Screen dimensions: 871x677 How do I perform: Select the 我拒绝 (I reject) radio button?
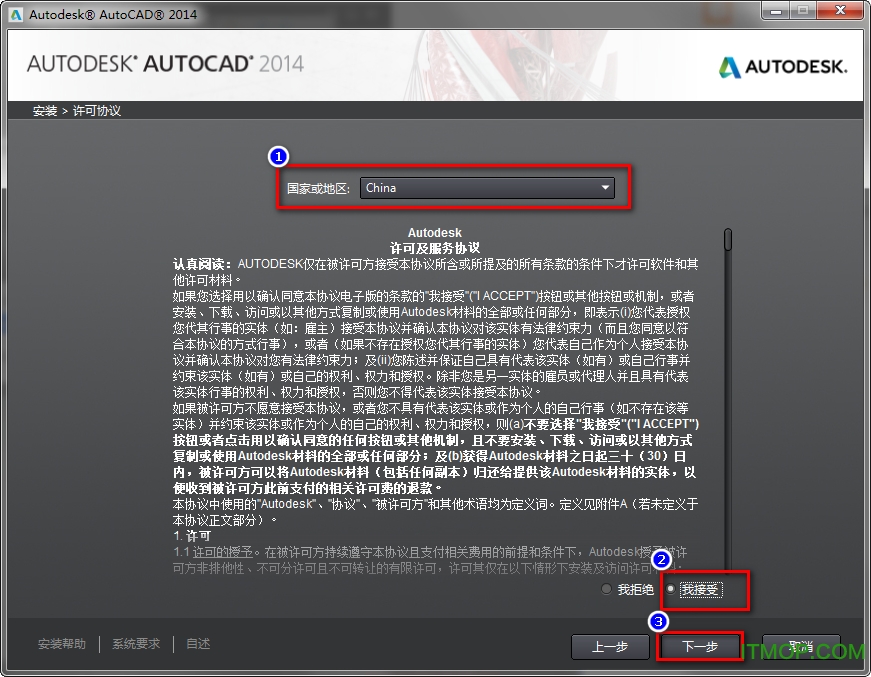click(606, 589)
